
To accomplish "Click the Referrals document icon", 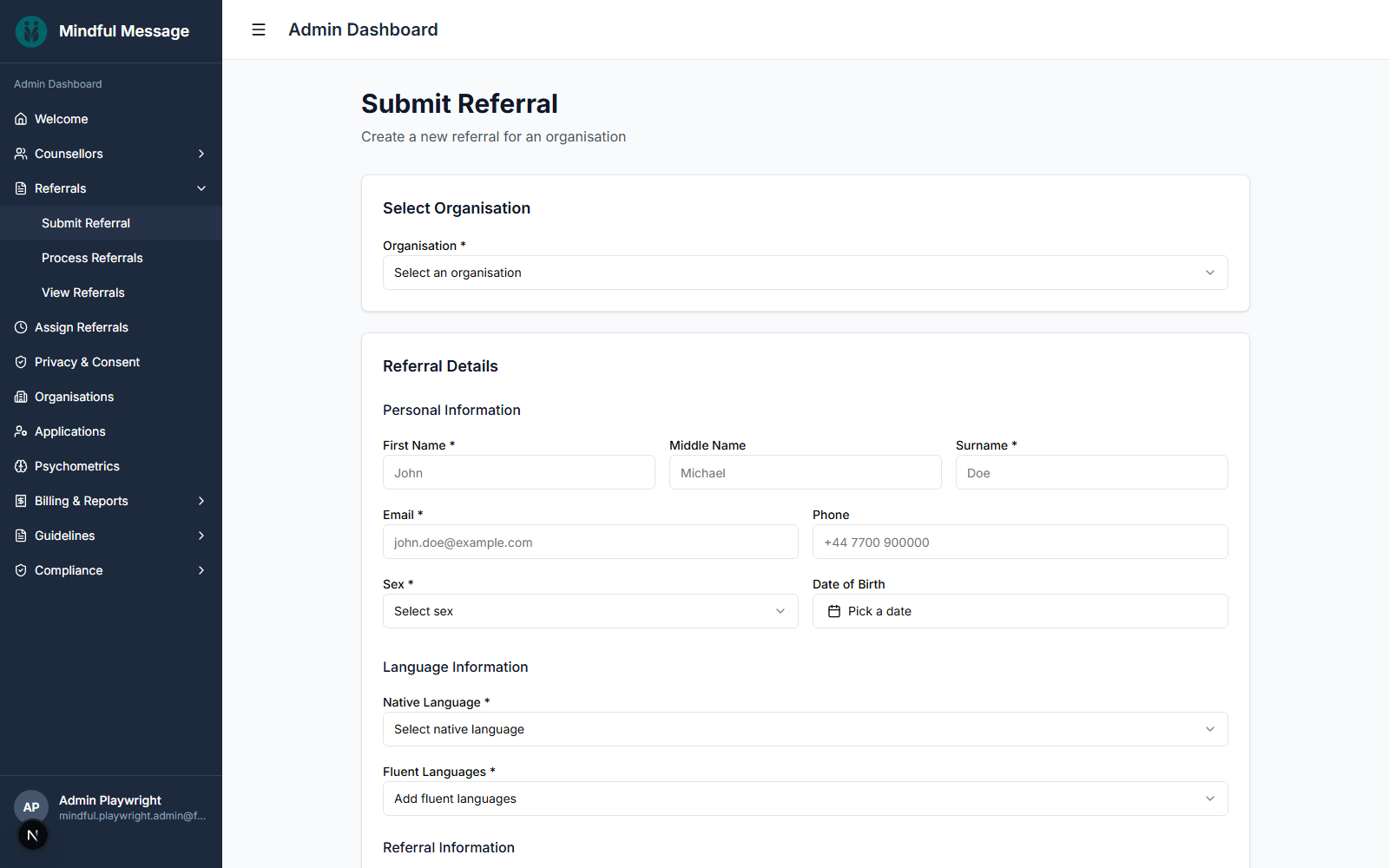I will tap(21, 188).
